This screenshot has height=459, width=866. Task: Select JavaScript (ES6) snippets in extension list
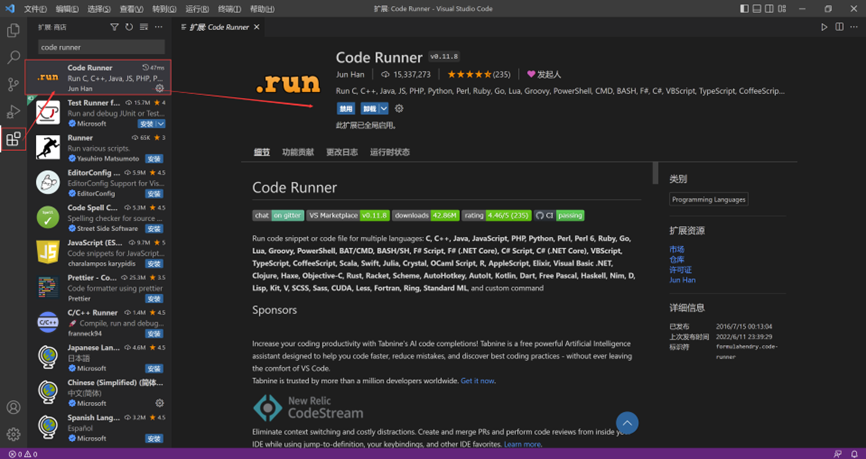(x=99, y=254)
